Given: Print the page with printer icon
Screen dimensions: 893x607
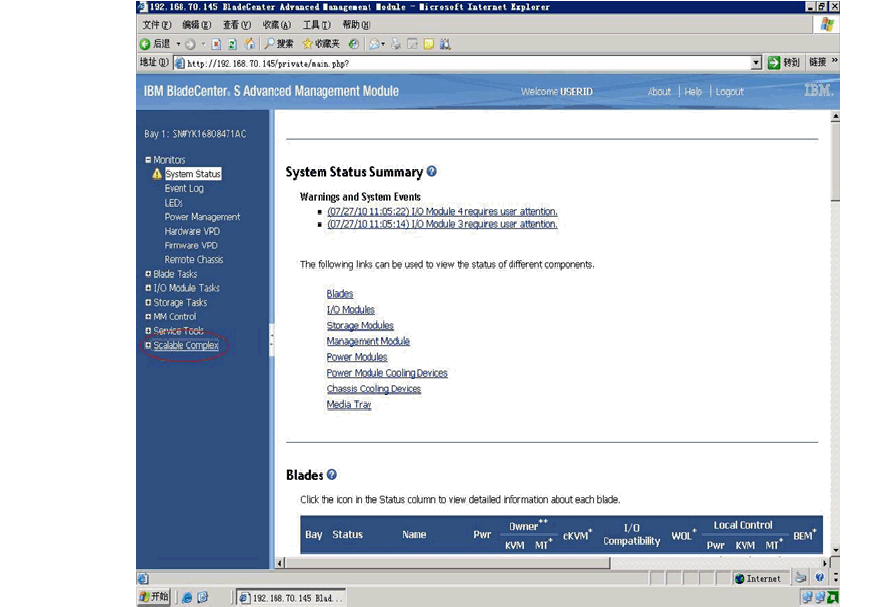Looking at the screenshot, I should (396, 44).
